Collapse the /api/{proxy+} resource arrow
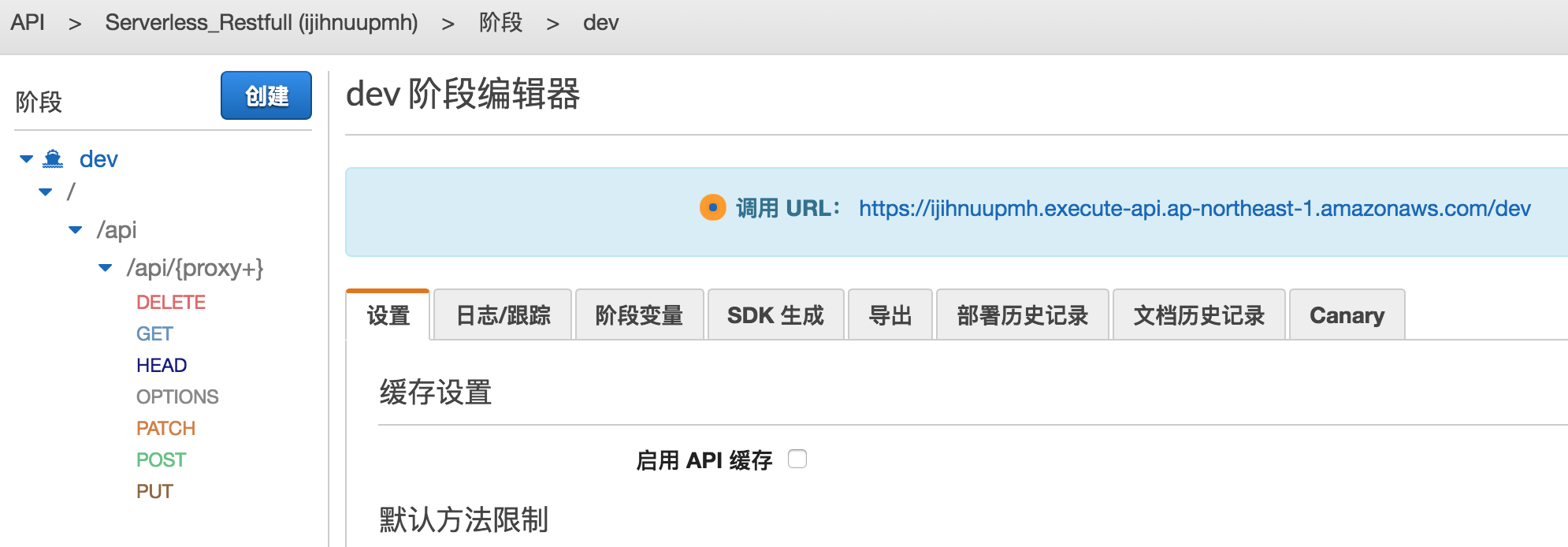 (106, 268)
